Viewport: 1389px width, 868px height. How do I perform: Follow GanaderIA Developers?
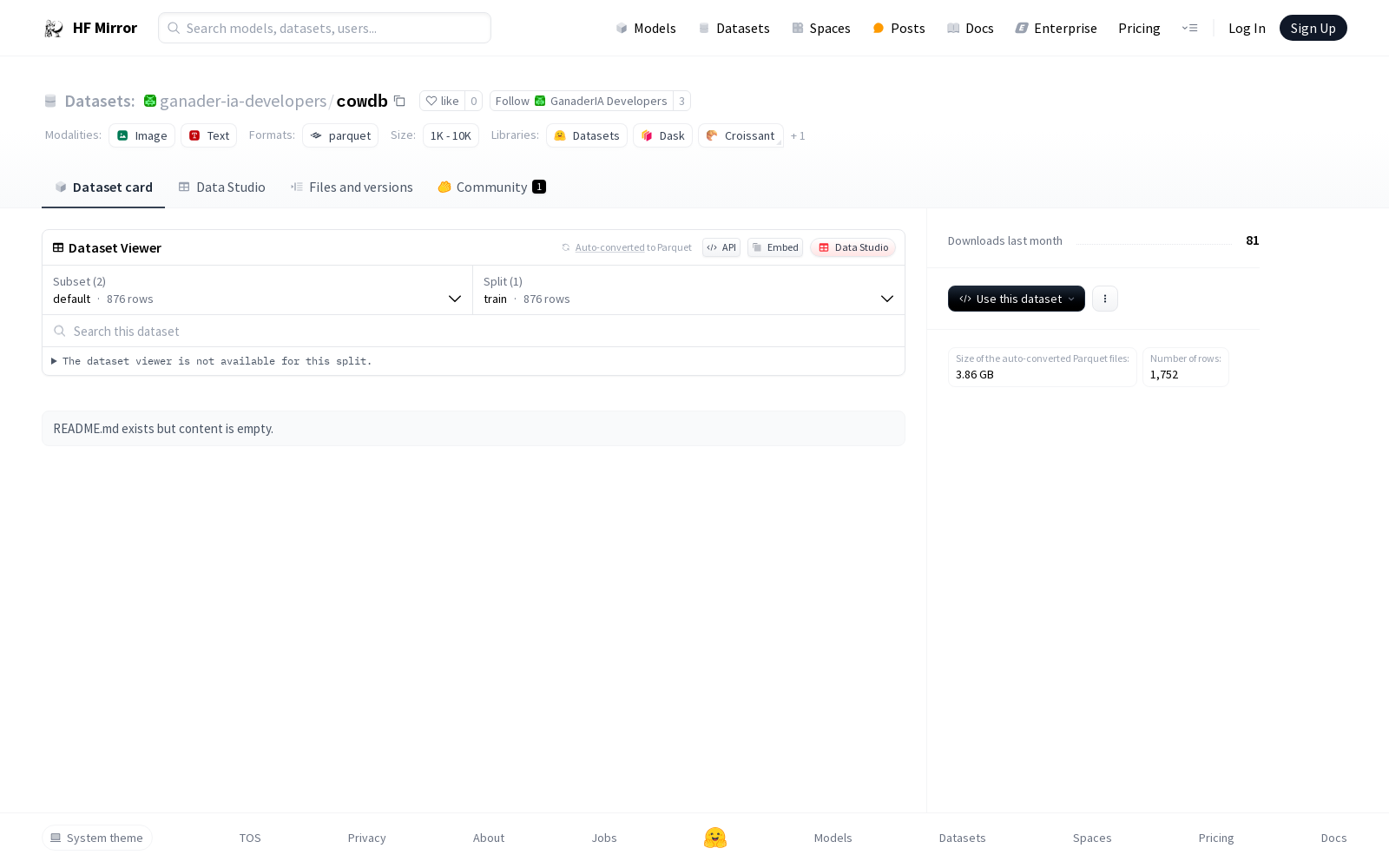click(x=582, y=101)
